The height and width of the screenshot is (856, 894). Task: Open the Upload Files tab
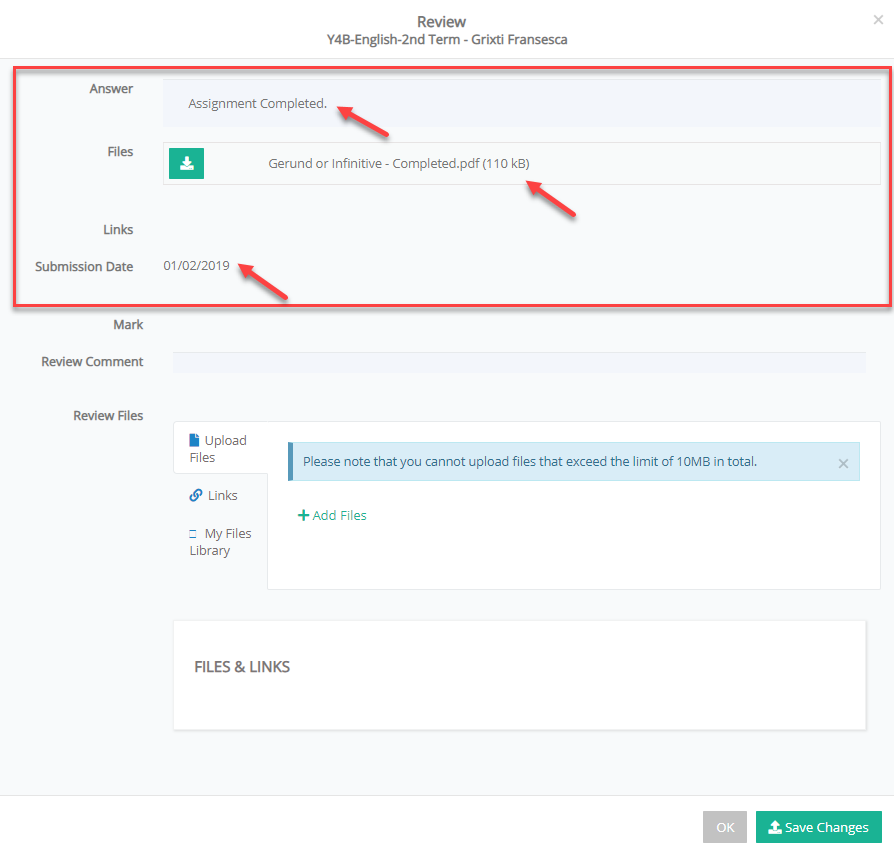click(220, 449)
